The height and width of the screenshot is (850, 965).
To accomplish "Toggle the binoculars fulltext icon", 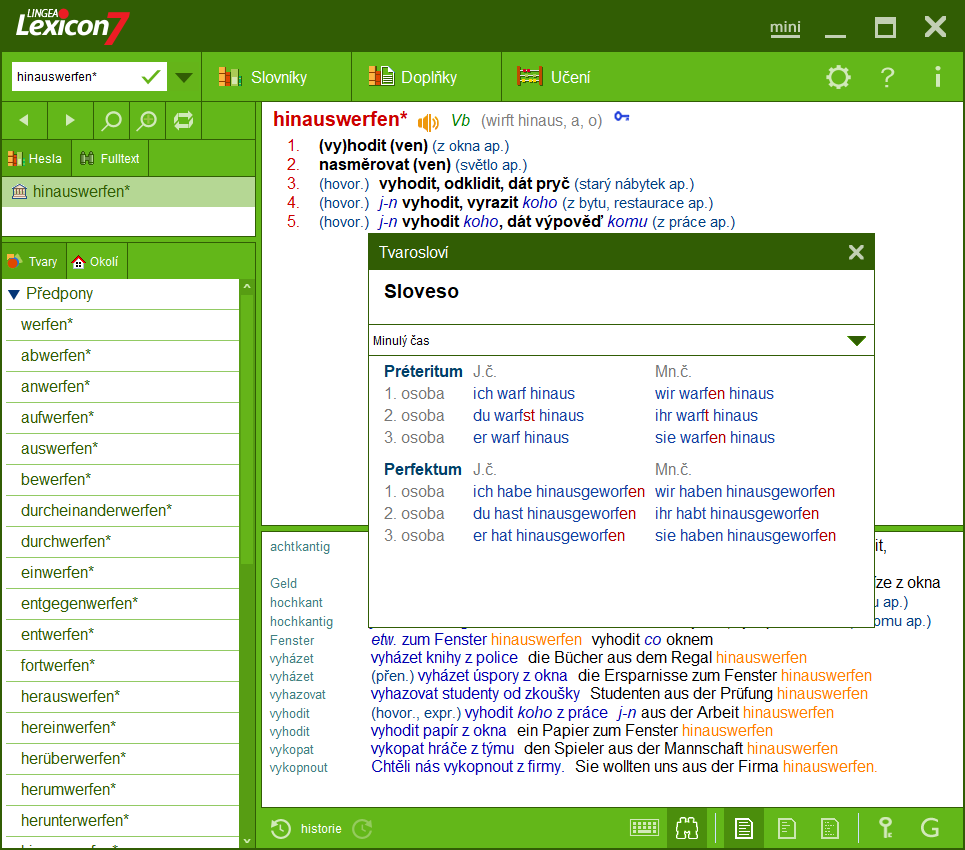I will [686, 828].
